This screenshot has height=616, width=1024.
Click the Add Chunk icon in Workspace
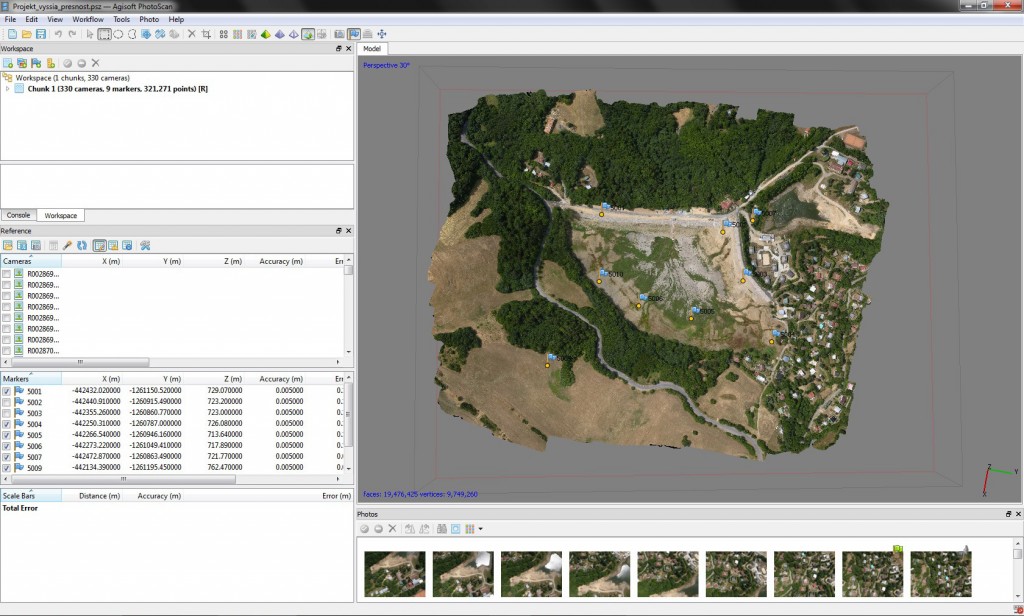[8, 63]
